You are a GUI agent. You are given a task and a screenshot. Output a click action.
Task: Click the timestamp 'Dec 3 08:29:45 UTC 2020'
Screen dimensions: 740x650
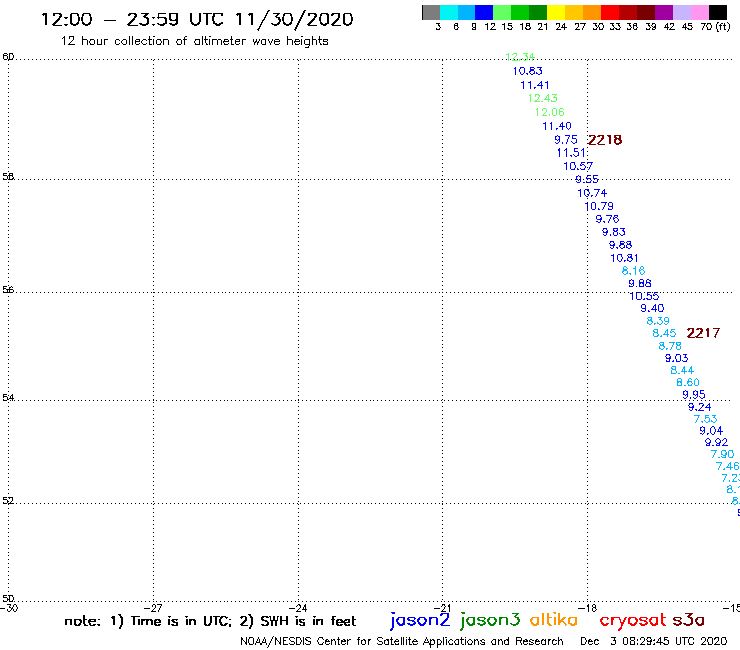(x=654, y=641)
